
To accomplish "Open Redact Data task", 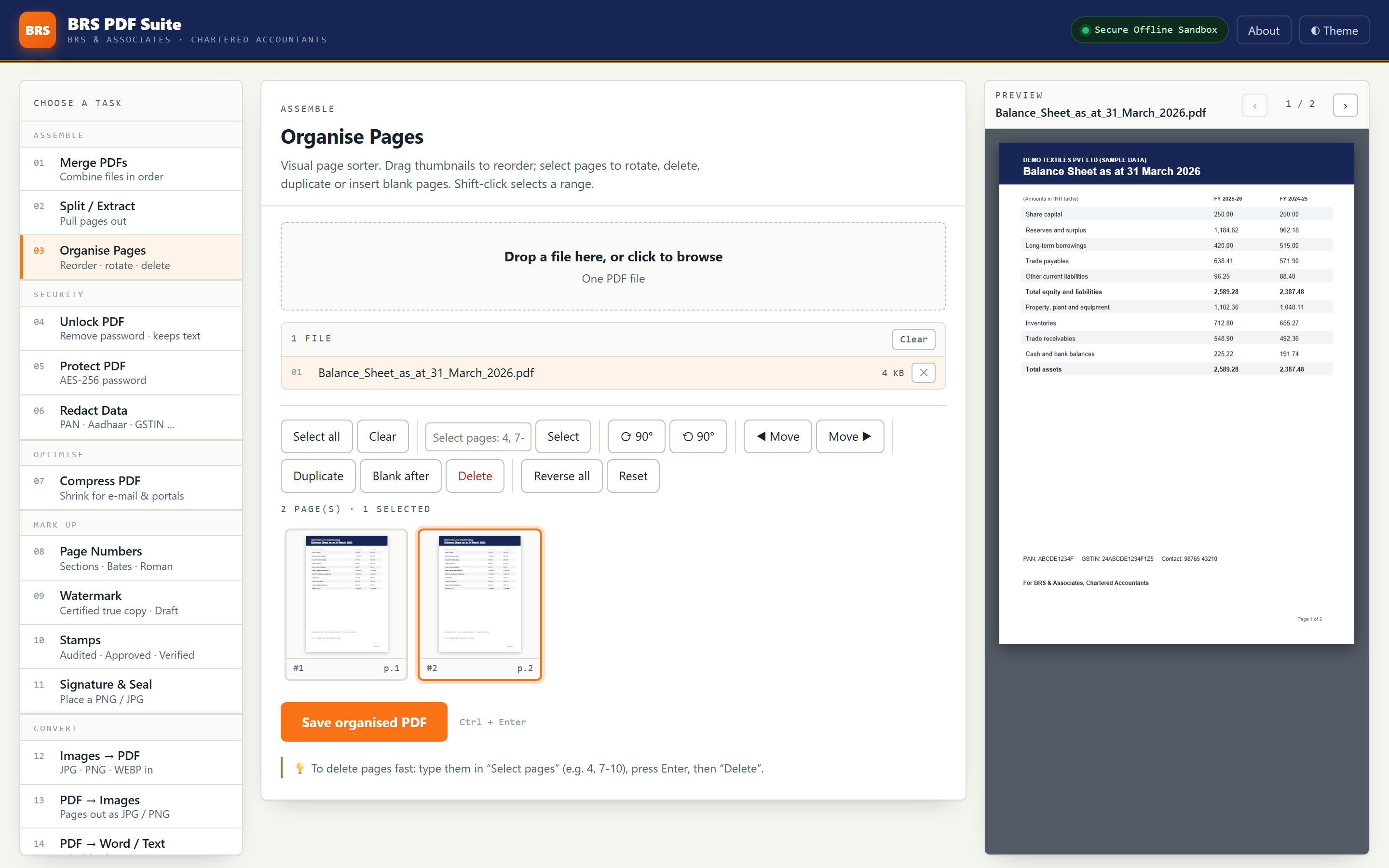I will 132,417.
